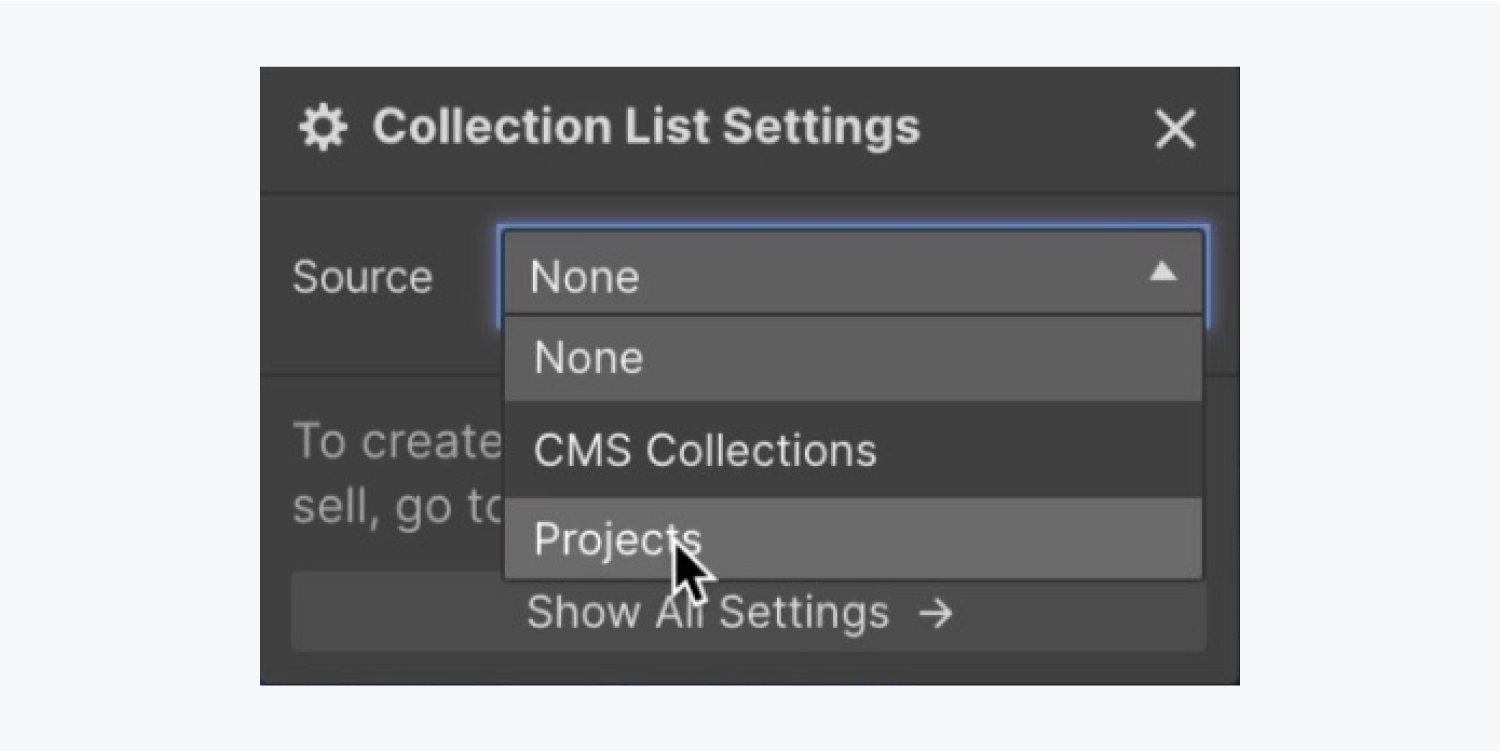1501x751 pixels.
Task: Click the Collection List Settings title text
Action: (x=645, y=128)
